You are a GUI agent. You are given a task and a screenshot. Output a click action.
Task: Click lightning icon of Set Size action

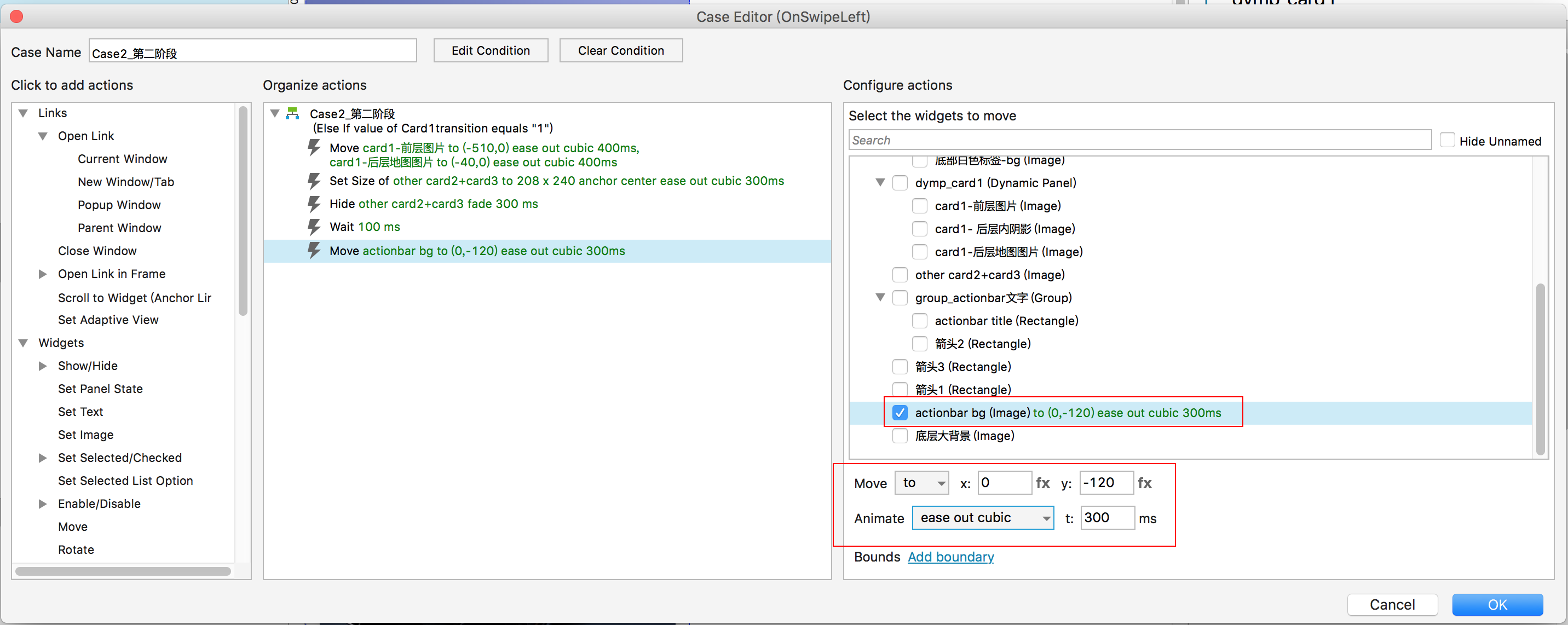[314, 181]
